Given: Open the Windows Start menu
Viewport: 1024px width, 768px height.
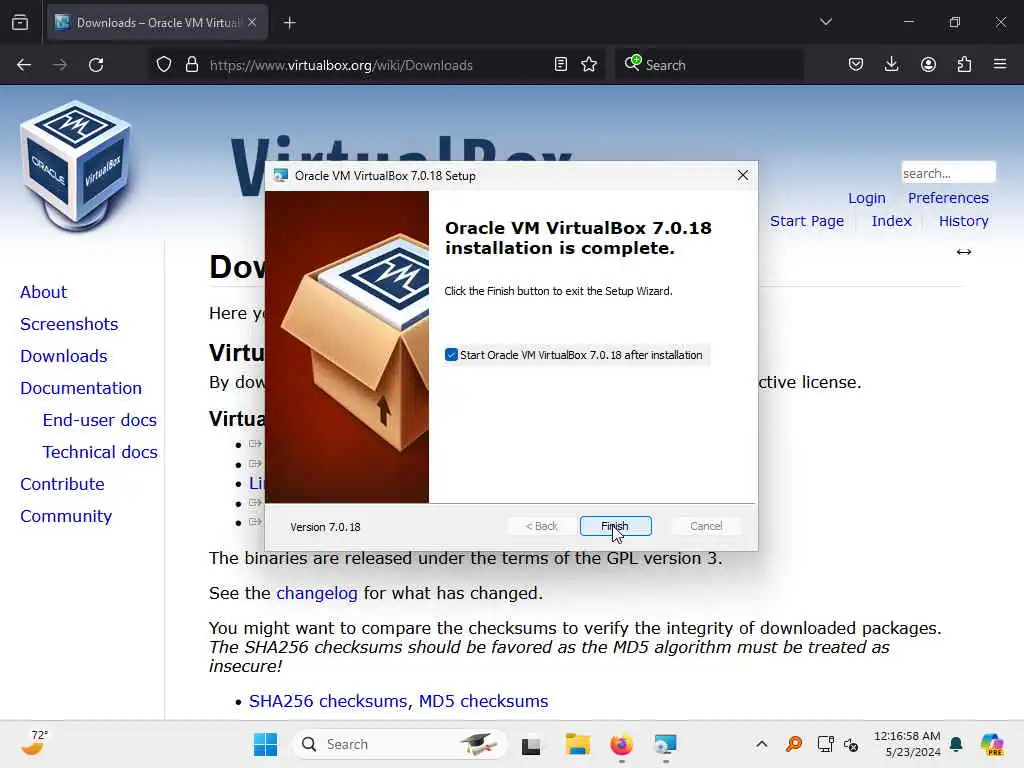Looking at the screenshot, I should (265, 744).
